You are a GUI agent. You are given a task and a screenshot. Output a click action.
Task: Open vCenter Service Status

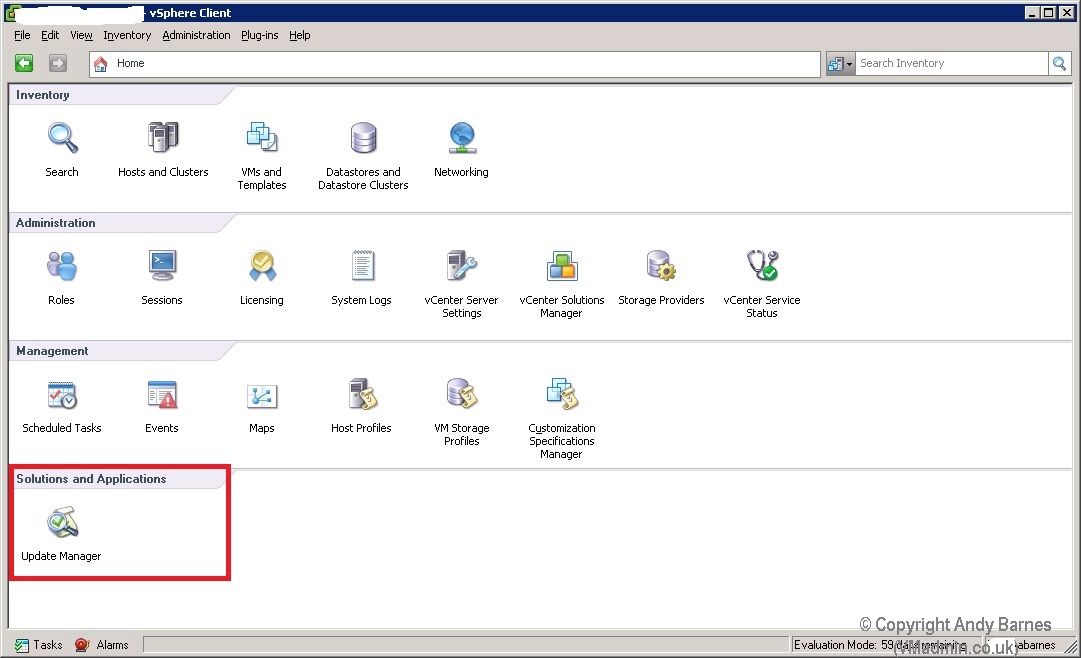(x=762, y=266)
